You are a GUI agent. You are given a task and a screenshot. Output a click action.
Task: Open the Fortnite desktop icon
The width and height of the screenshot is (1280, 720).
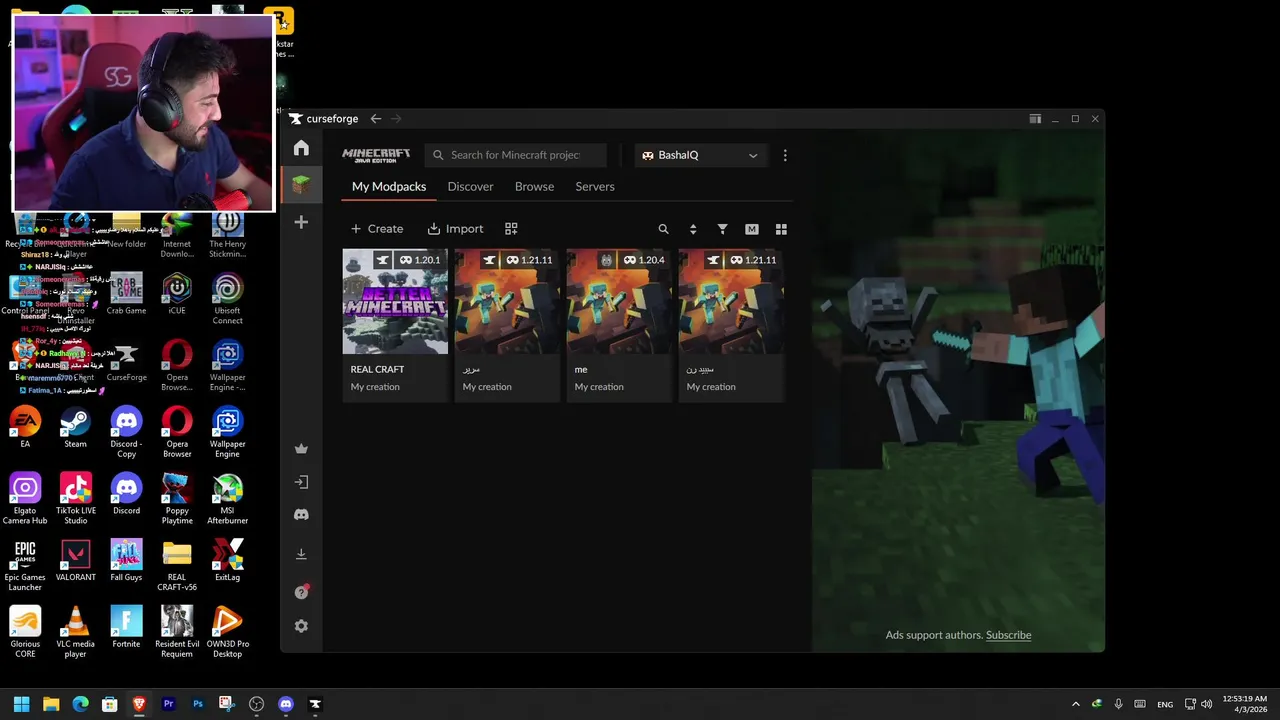pyautogui.click(x=126, y=627)
